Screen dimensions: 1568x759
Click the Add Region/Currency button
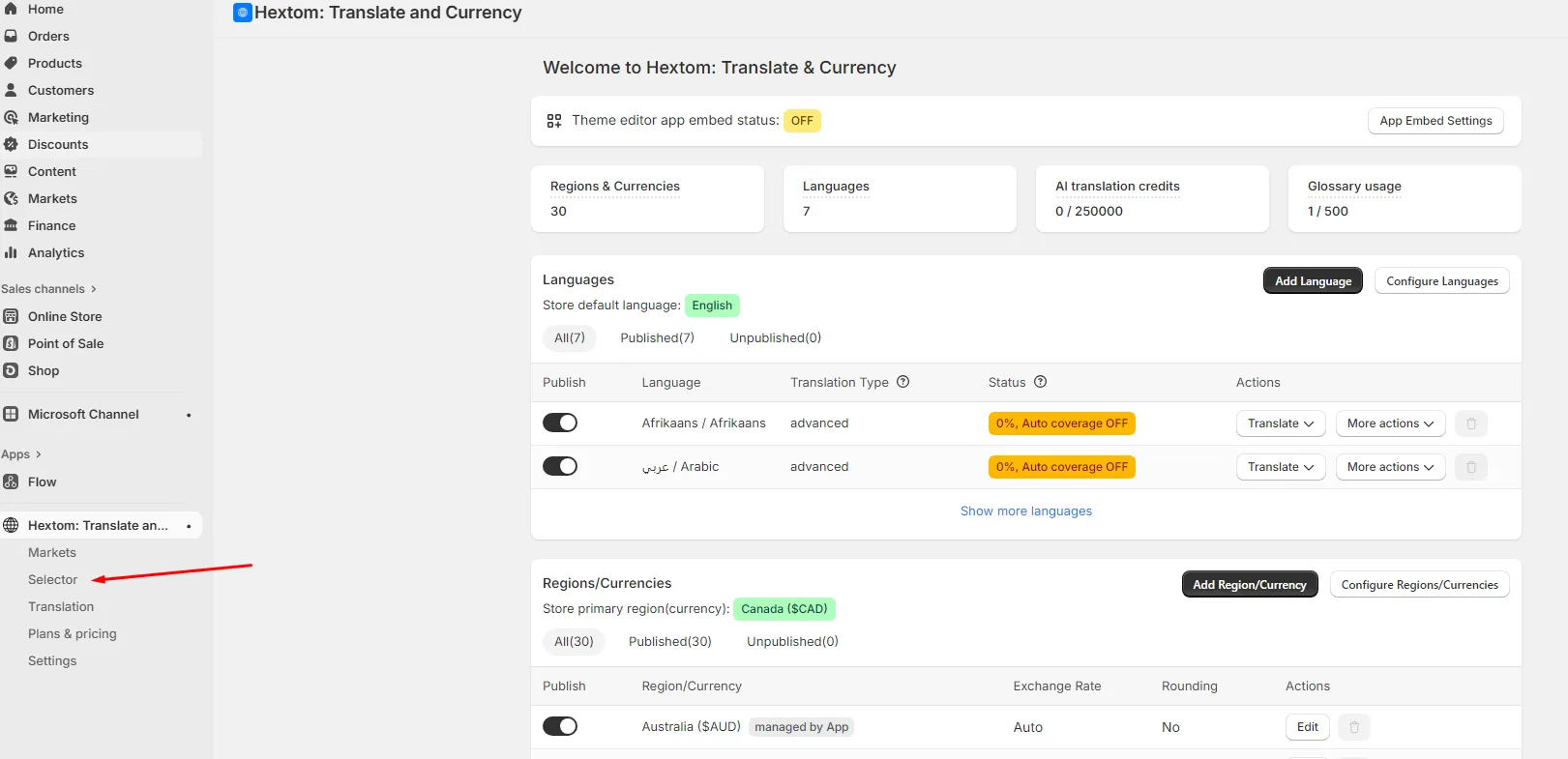[1250, 584]
